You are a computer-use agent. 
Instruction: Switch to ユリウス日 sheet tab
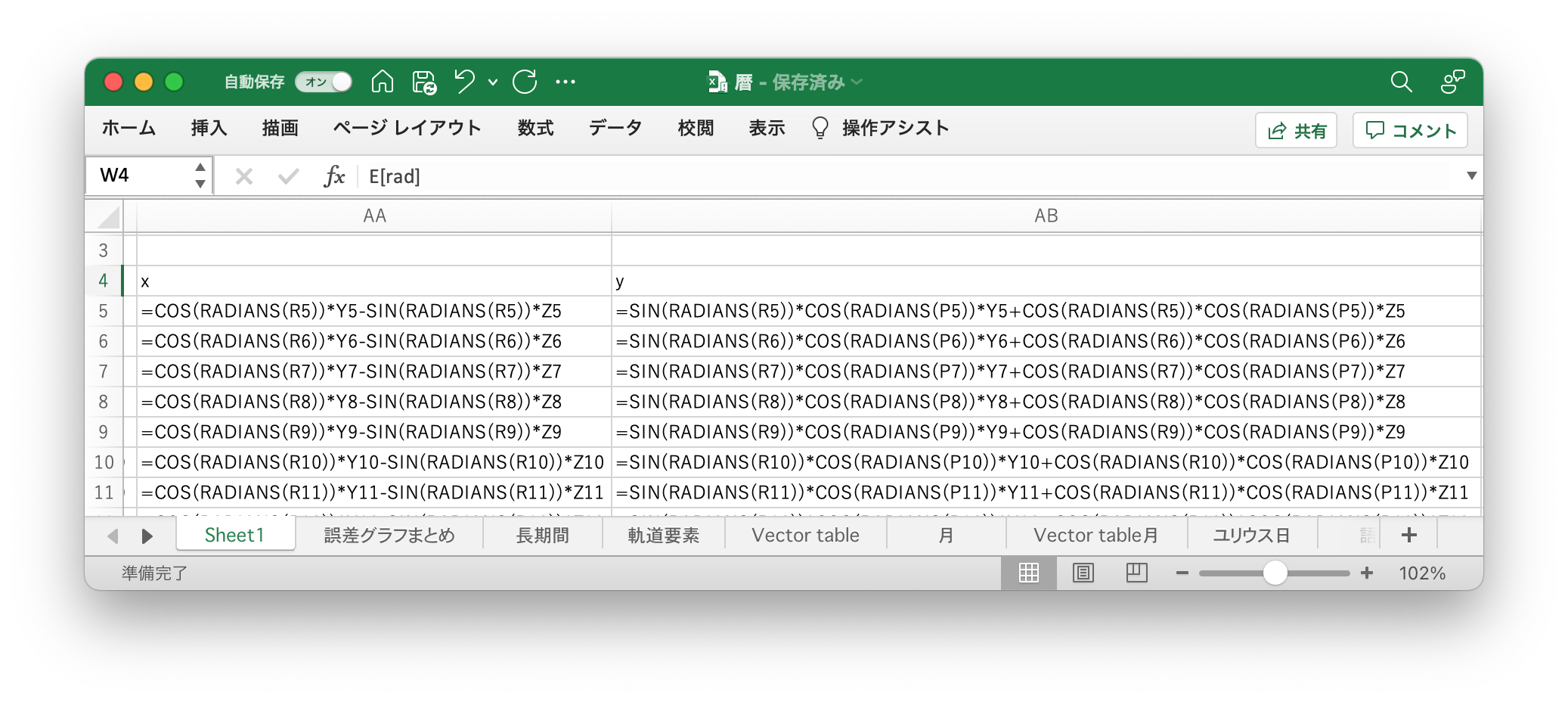click(1252, 535)
